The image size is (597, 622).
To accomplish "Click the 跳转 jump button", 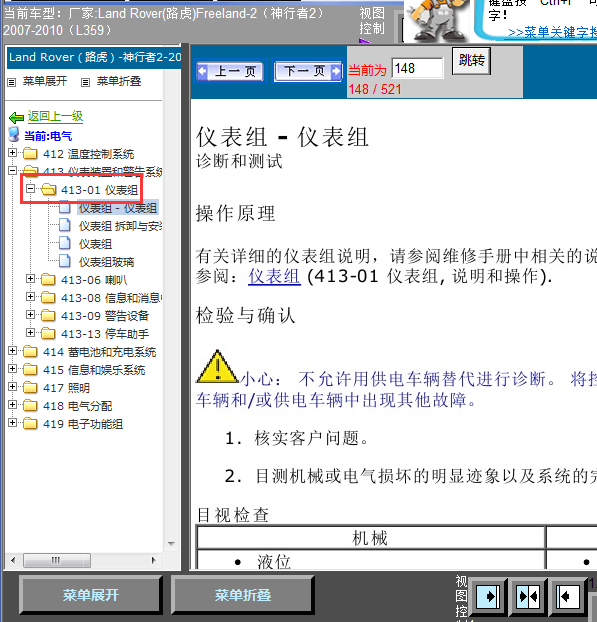I will point(471,61).
